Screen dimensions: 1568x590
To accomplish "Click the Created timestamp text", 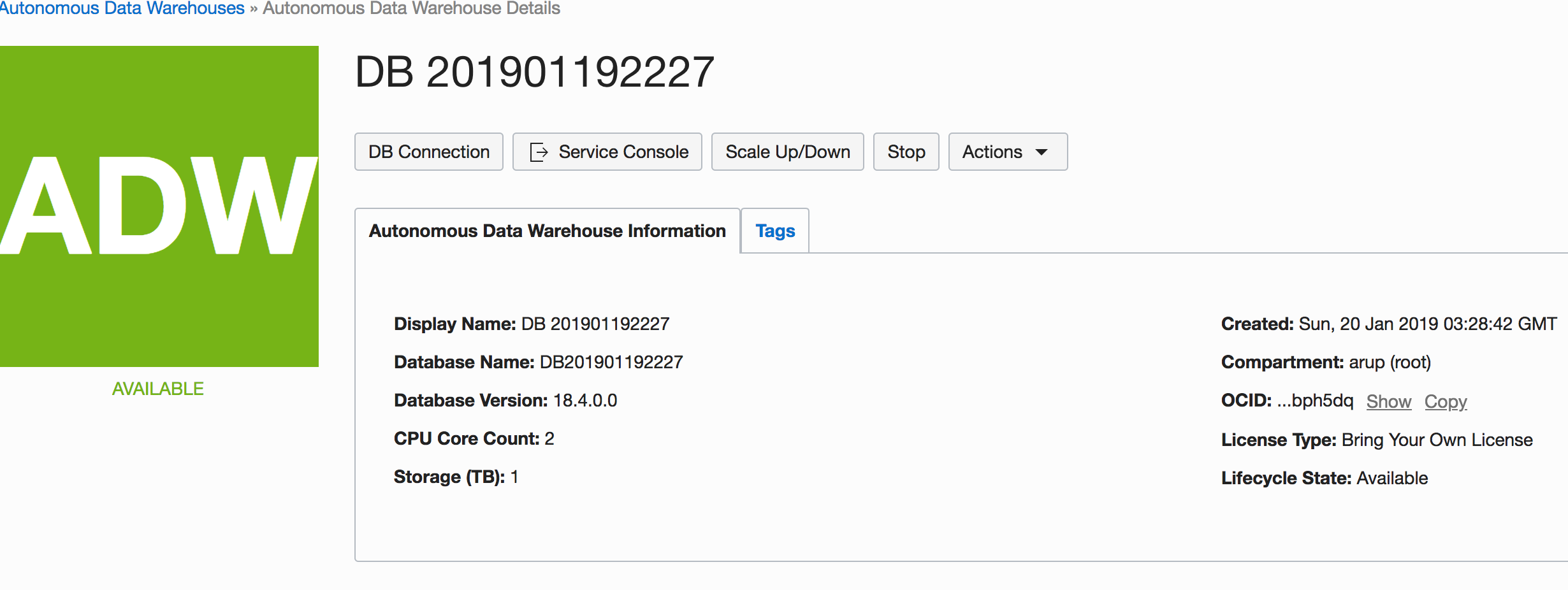I will click(1427, 324).
